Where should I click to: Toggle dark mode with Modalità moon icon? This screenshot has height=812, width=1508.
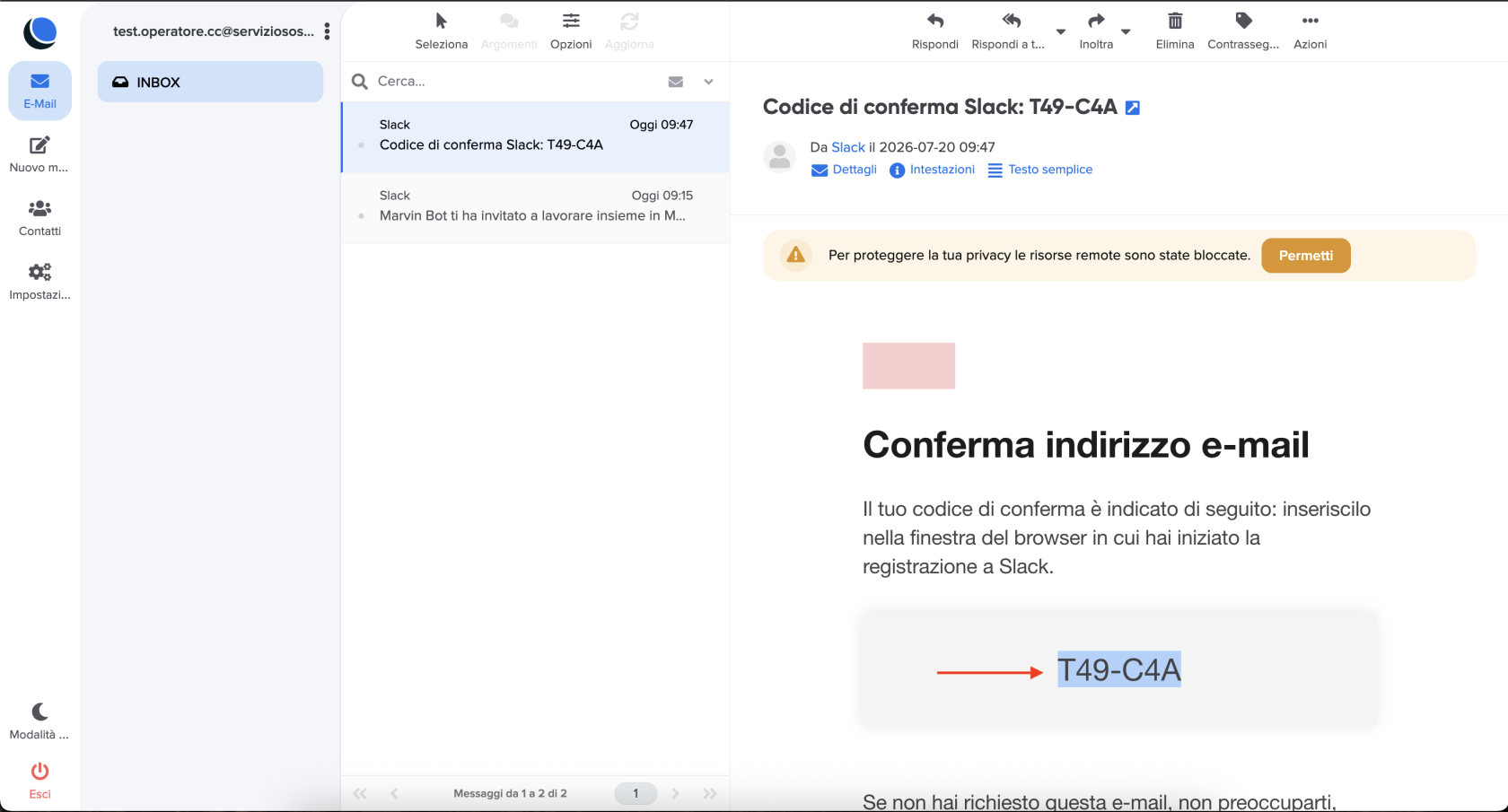tap(39, 721)
